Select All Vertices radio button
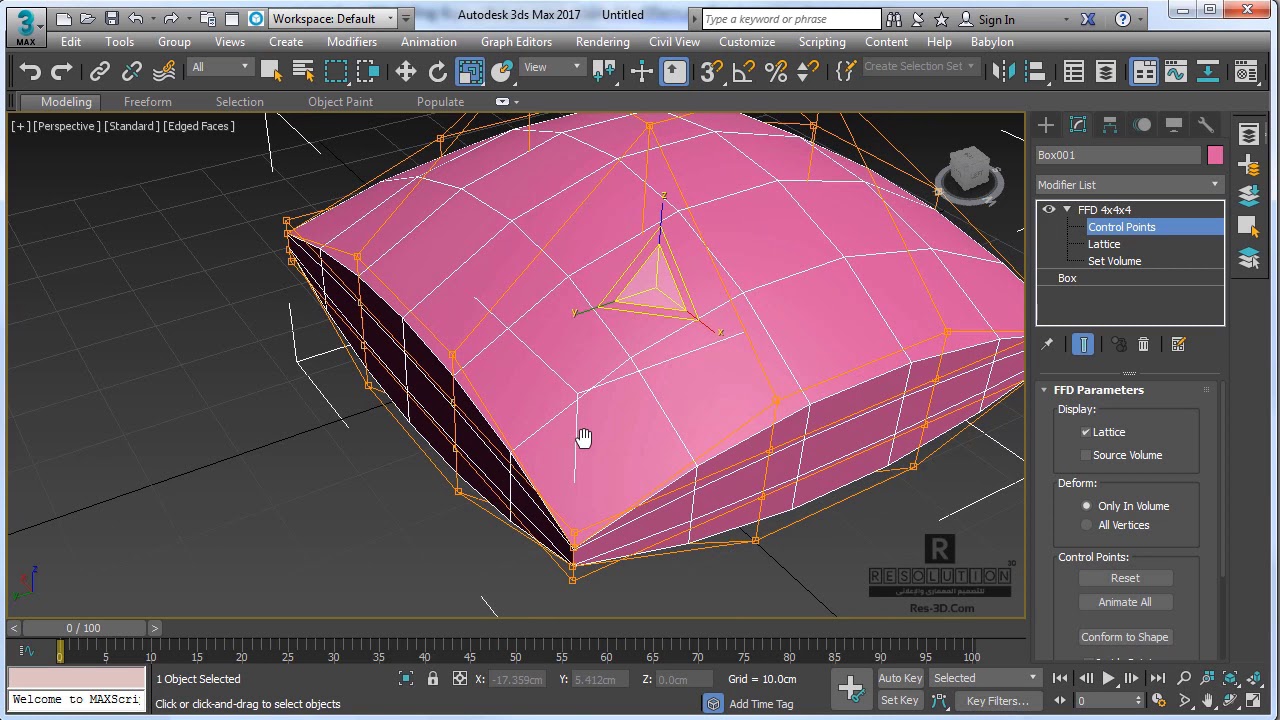Viewport: 1280px width, 720px height. (x=1087, y=525)
